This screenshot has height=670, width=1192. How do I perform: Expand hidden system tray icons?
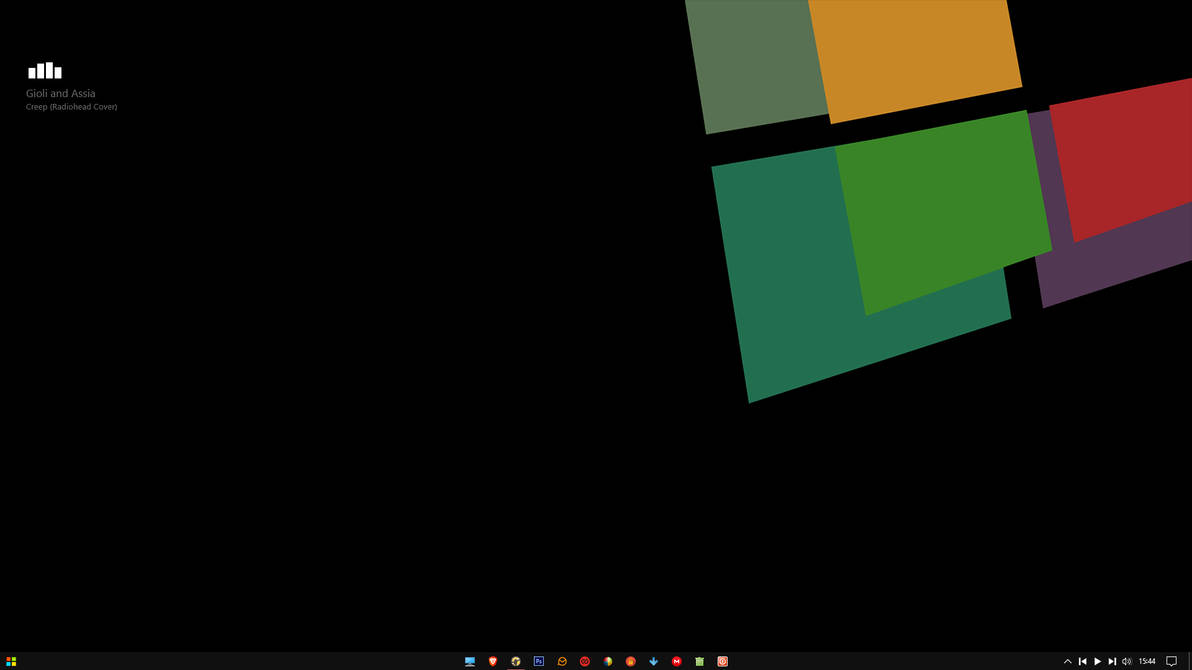[x=1068, y=661]
